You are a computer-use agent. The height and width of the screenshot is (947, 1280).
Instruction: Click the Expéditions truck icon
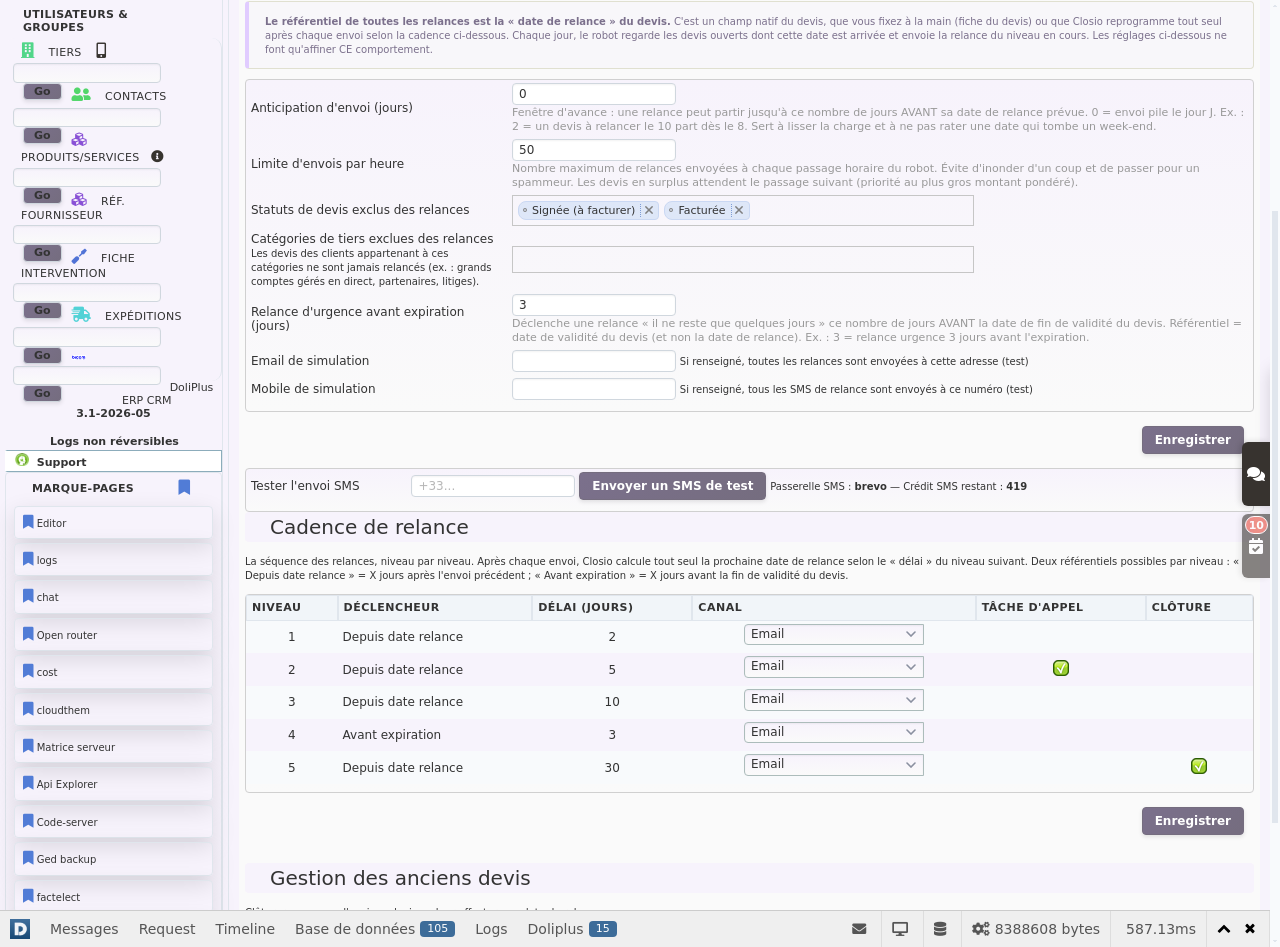coord(81,314)
